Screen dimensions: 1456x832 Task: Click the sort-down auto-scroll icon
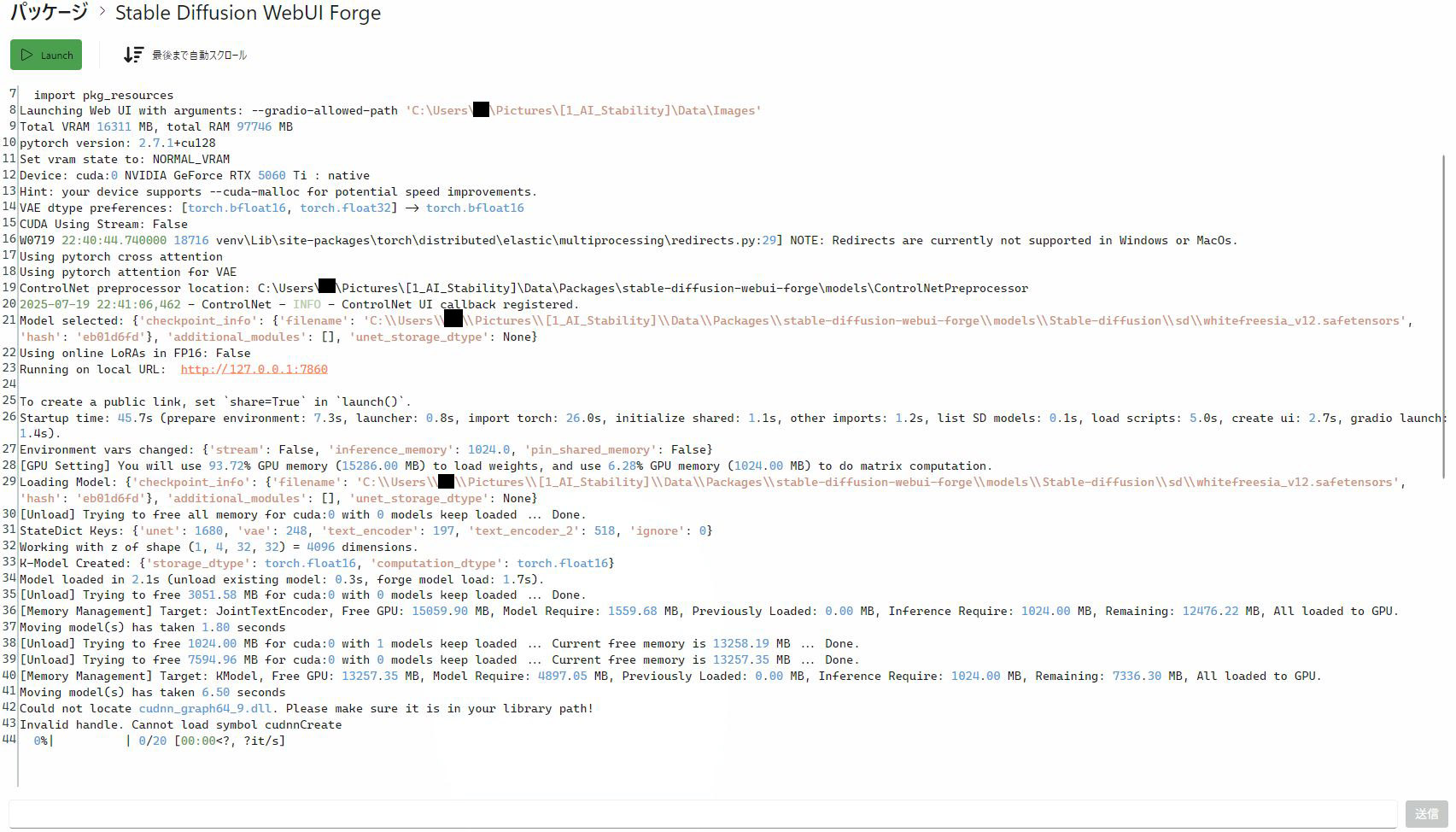[133, 55]
